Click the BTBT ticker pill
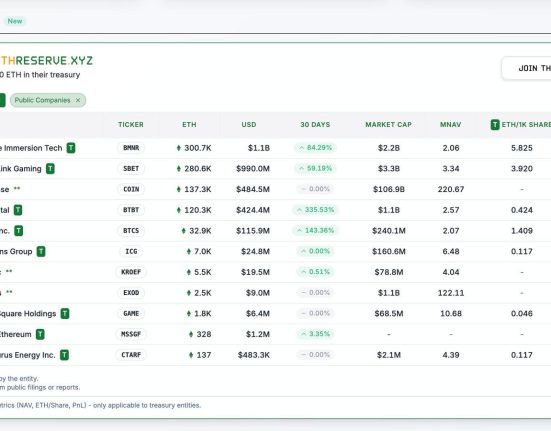 131,210
